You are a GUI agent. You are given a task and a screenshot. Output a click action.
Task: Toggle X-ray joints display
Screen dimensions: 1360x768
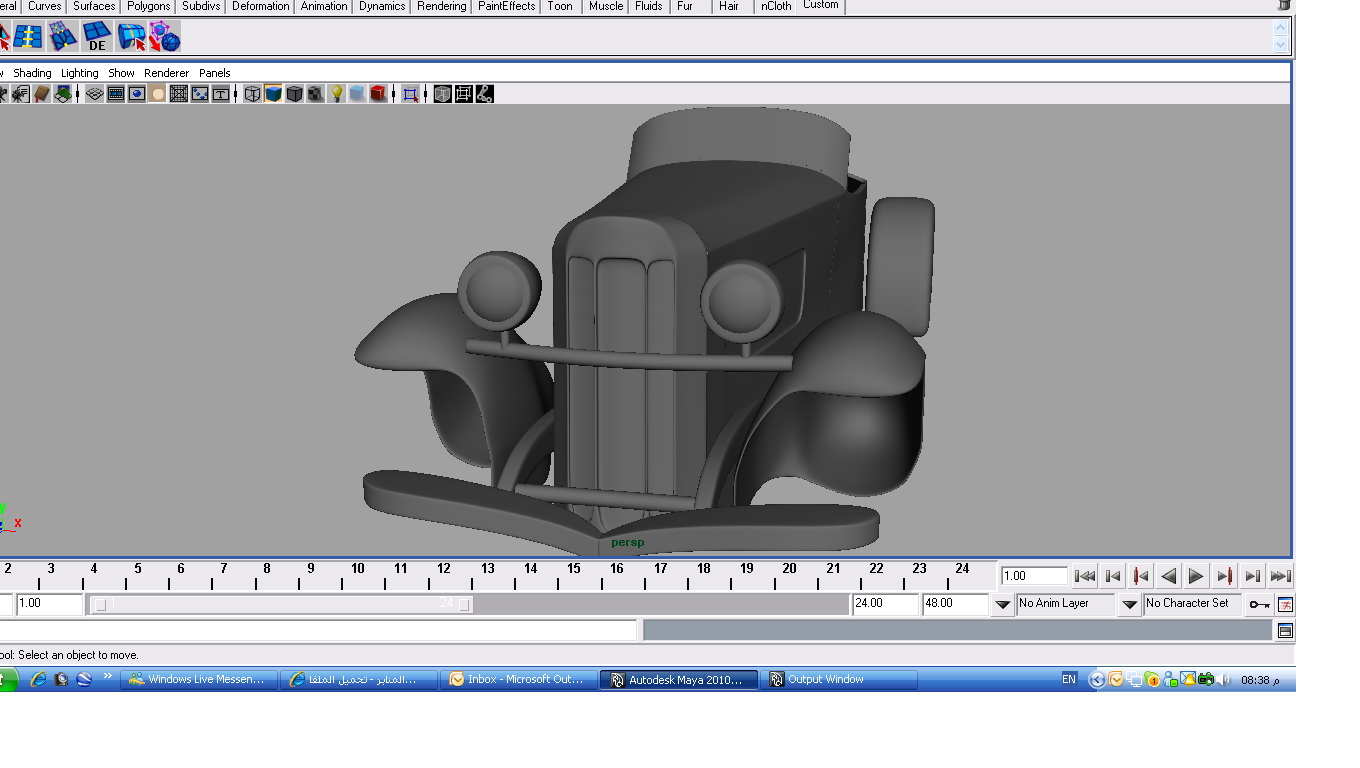point(485,94)
